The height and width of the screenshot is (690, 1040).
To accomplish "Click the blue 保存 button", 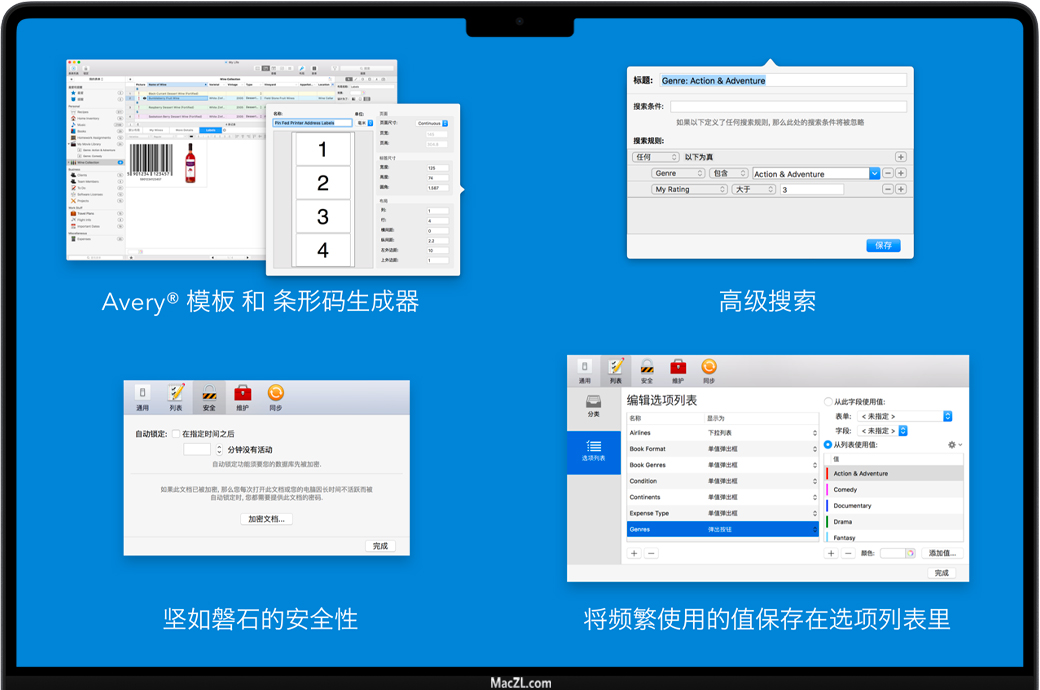I will (x=883, y=245).
